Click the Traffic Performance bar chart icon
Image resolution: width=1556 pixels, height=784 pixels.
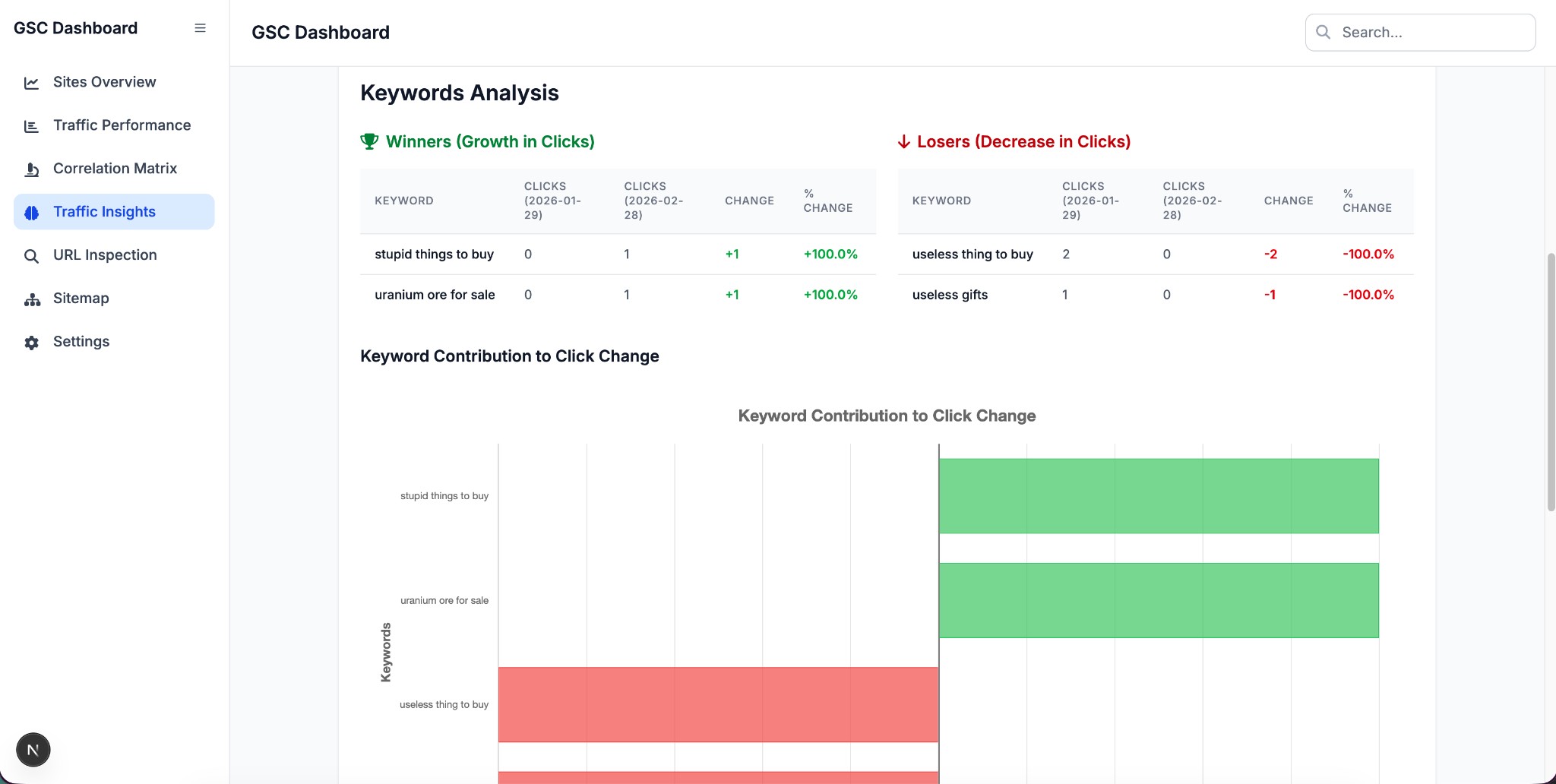[x=31, y=126]
